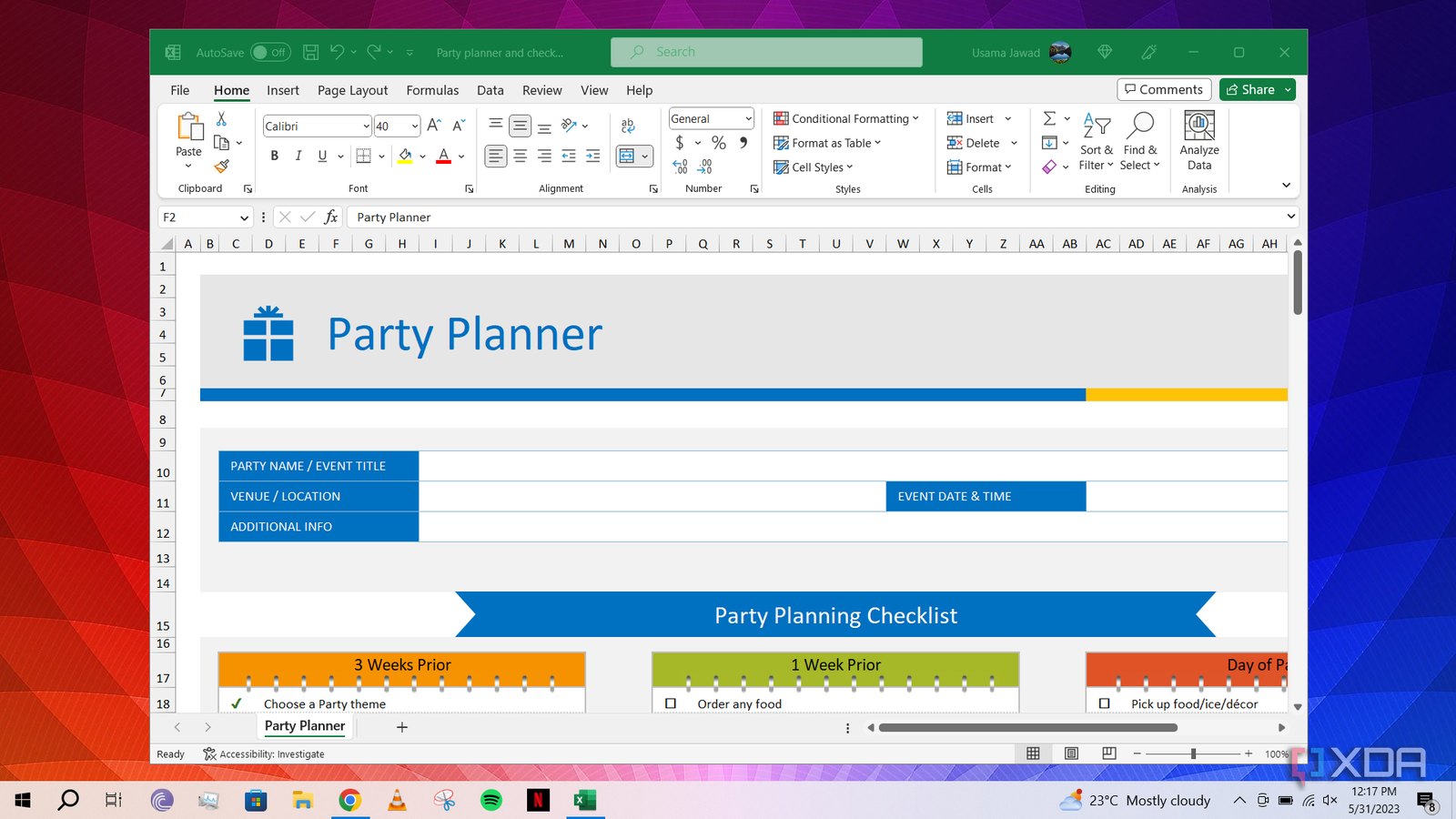Launch Spotify from the taskbar
1456x819 pixels.
tap(490, 800)
